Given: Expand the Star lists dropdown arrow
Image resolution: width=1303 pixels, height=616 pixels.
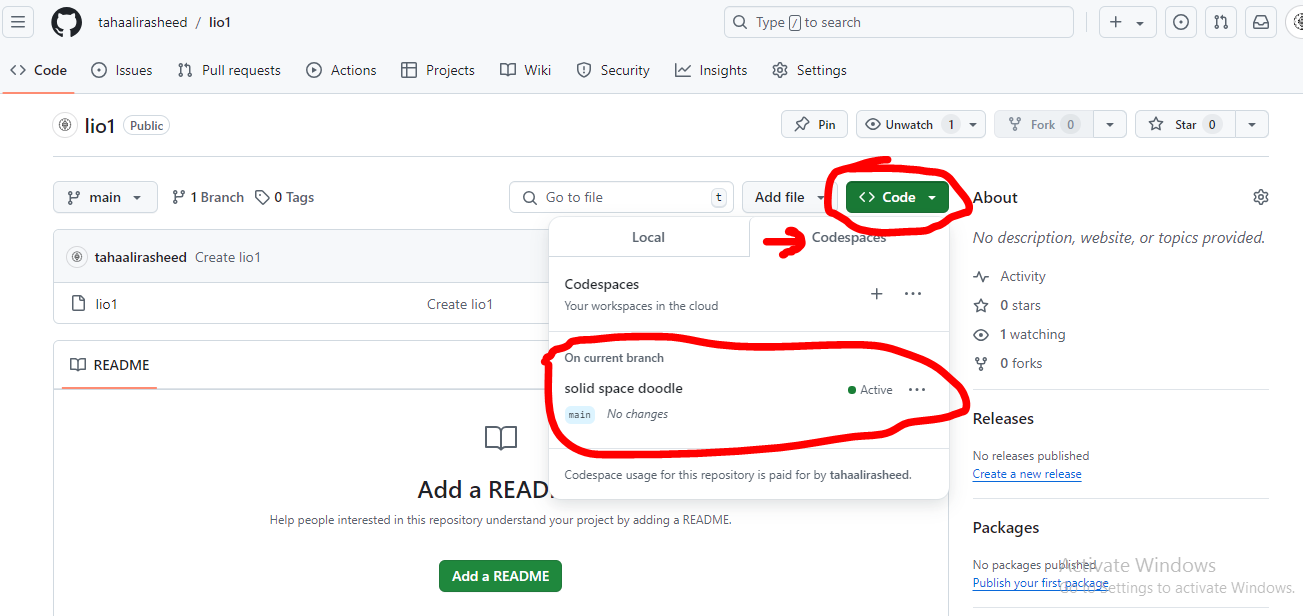Looking at the screenshot, I should click(x=1251, y=124).
